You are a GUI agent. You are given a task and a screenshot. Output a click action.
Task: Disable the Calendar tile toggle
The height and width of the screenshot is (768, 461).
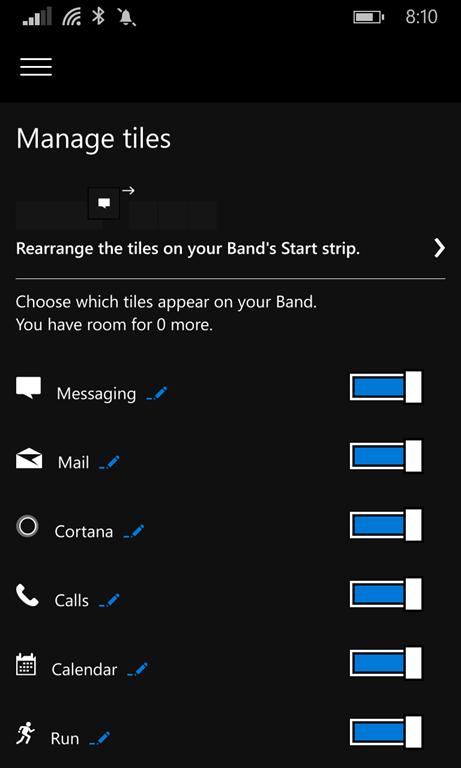point(386,663)
